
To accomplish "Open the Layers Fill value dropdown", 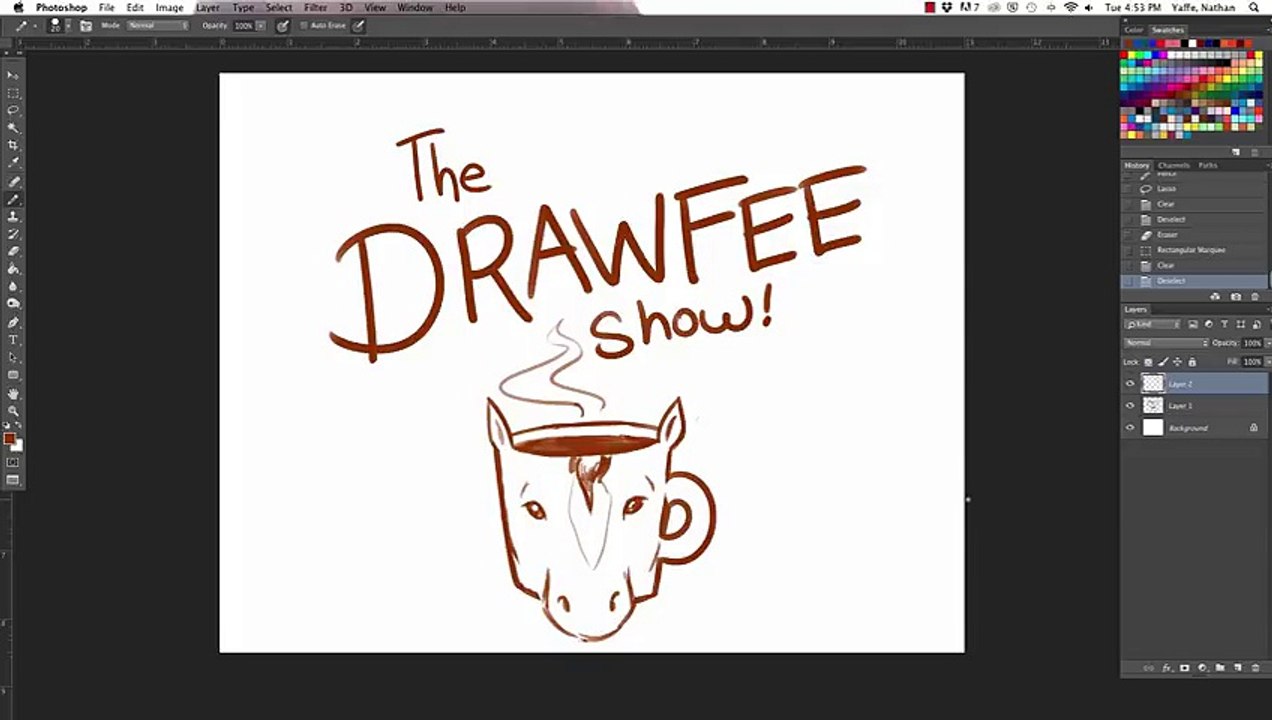I will point(1267,362).
